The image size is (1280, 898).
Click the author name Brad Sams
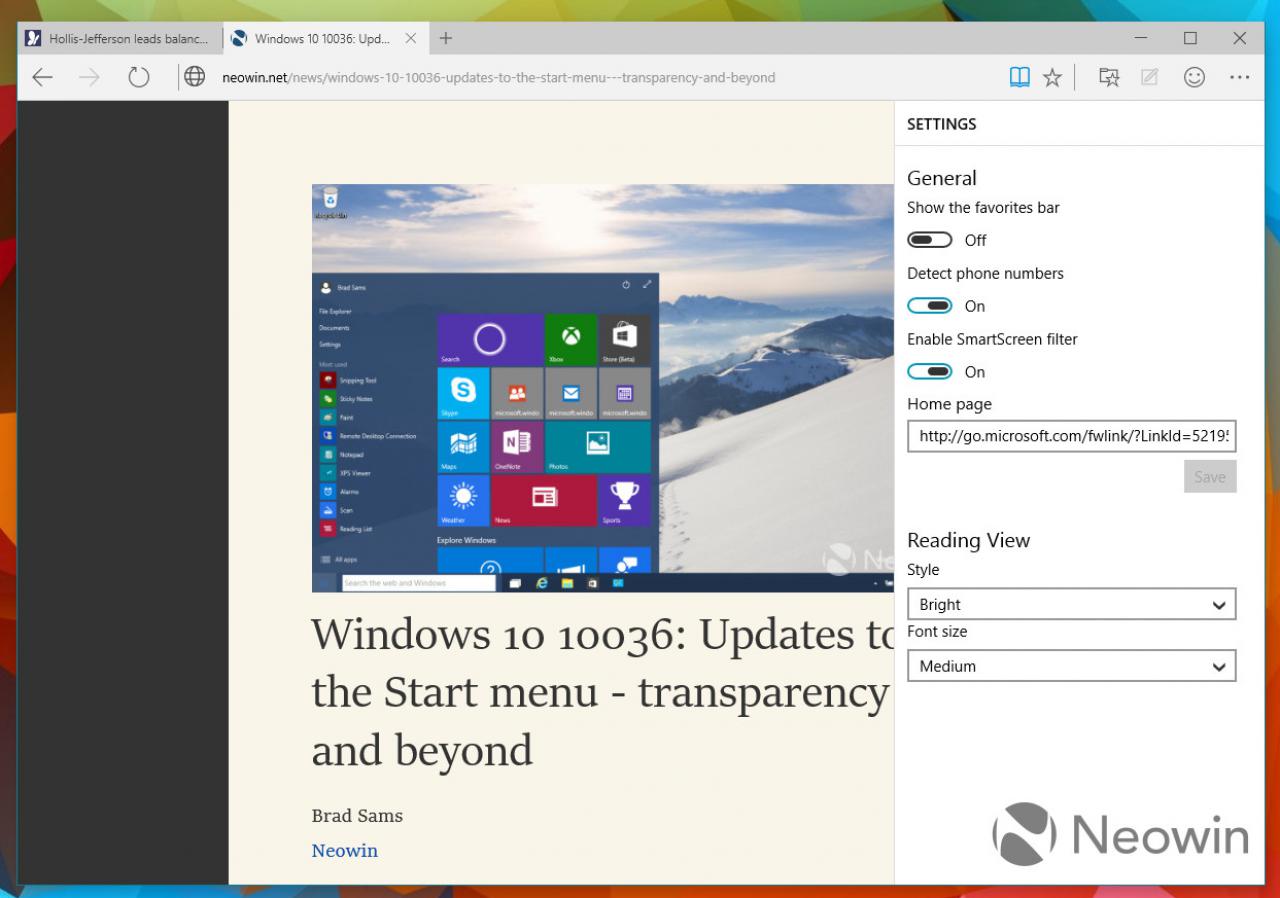tap(357, 815)
